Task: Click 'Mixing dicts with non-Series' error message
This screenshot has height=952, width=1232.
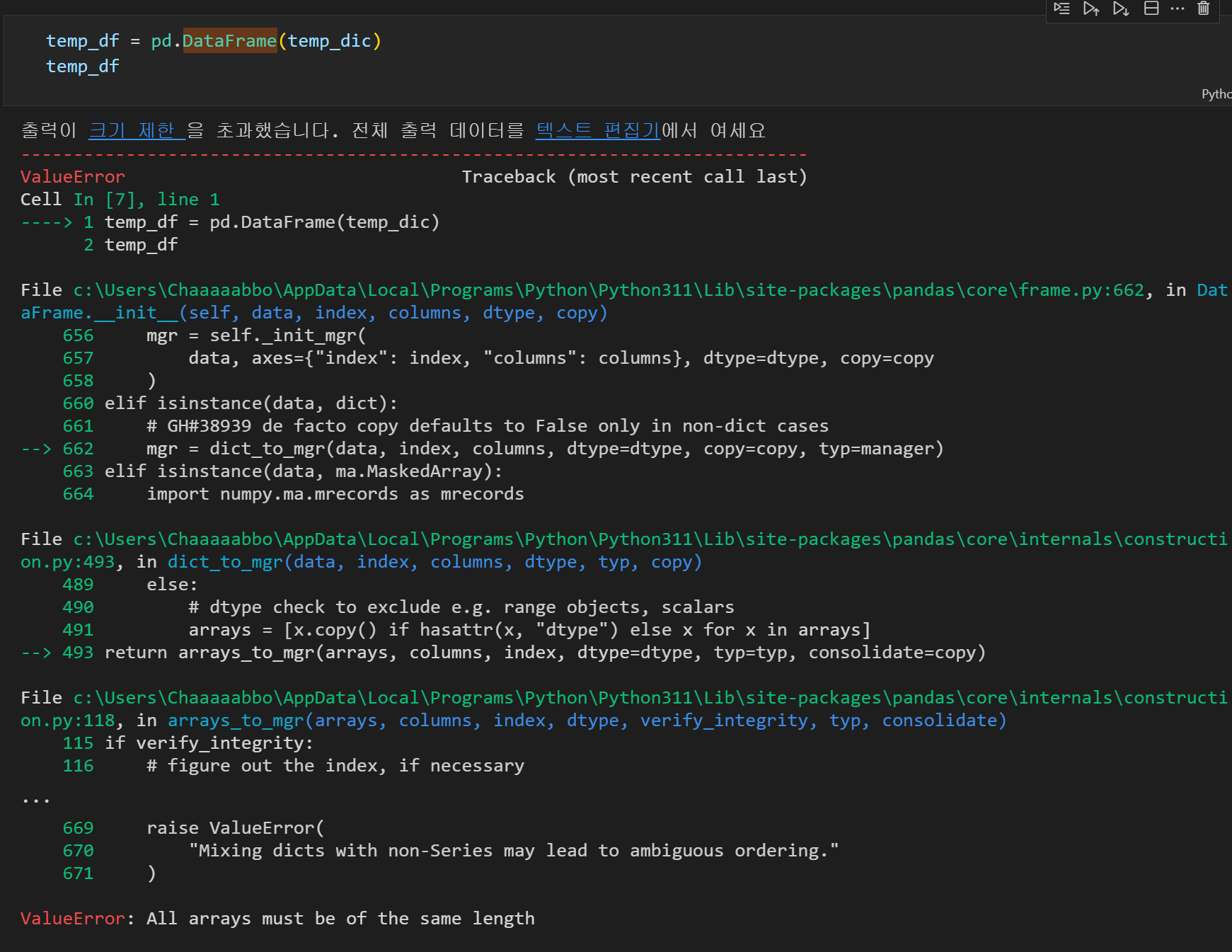Action: click(x=514, y=851)
